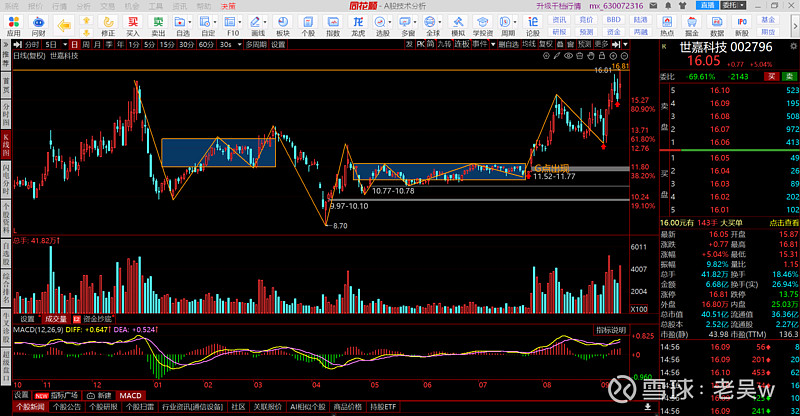Screen dimensions: 800x416
Task: Open 指标广场 indicator plaza
Action: (x=57, y=396)
